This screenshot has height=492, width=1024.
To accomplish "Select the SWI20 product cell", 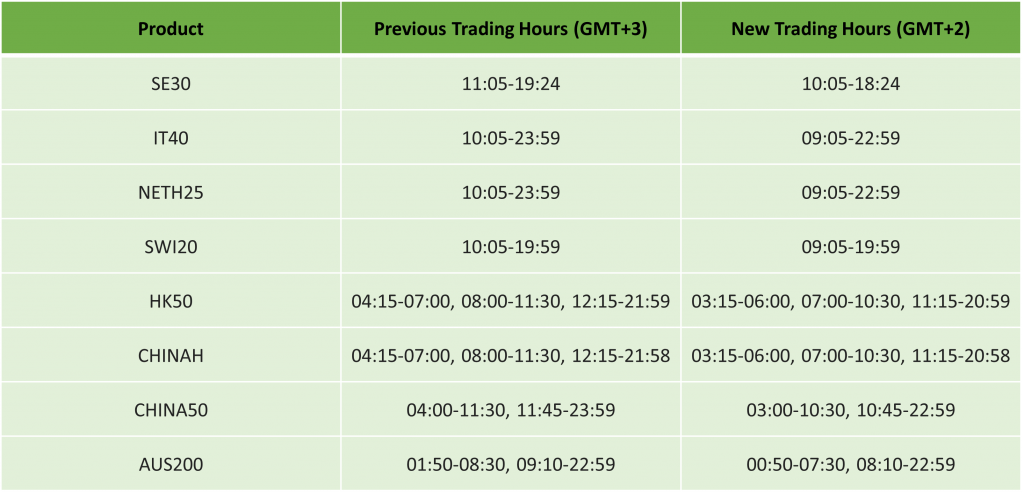I will [x=170, y=246].
